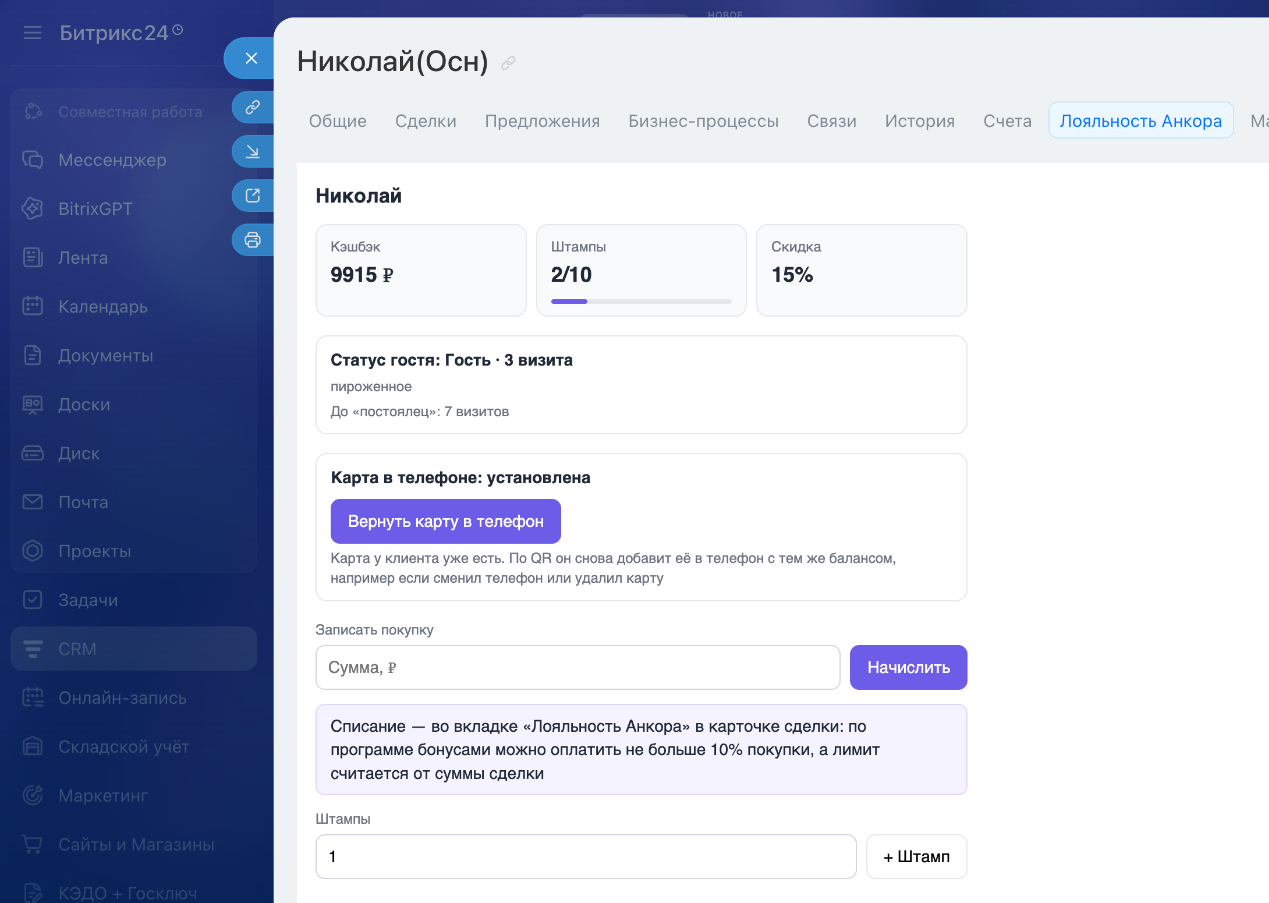Click the Задачи checkbox icon
This screenshot has width=1269, height=903.
pyautogui.click(x=33, y=600)
